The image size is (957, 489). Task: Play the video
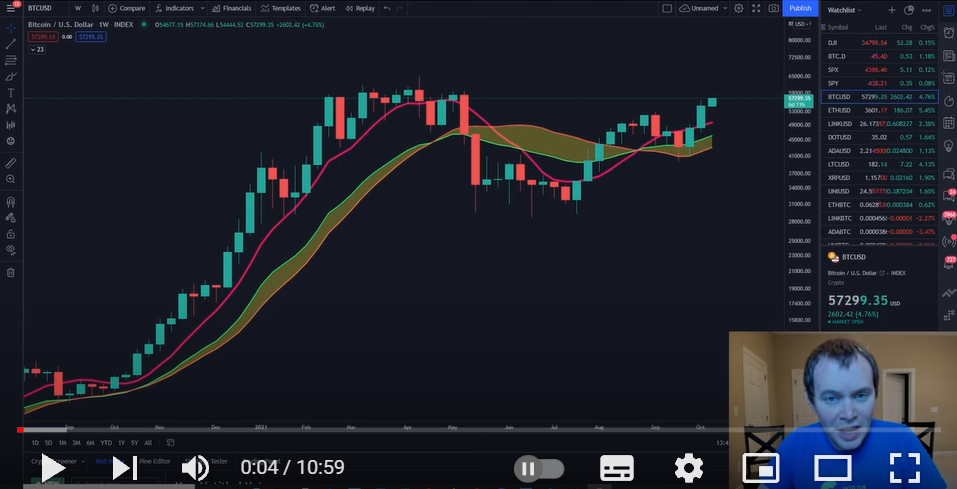pos(52,468)
